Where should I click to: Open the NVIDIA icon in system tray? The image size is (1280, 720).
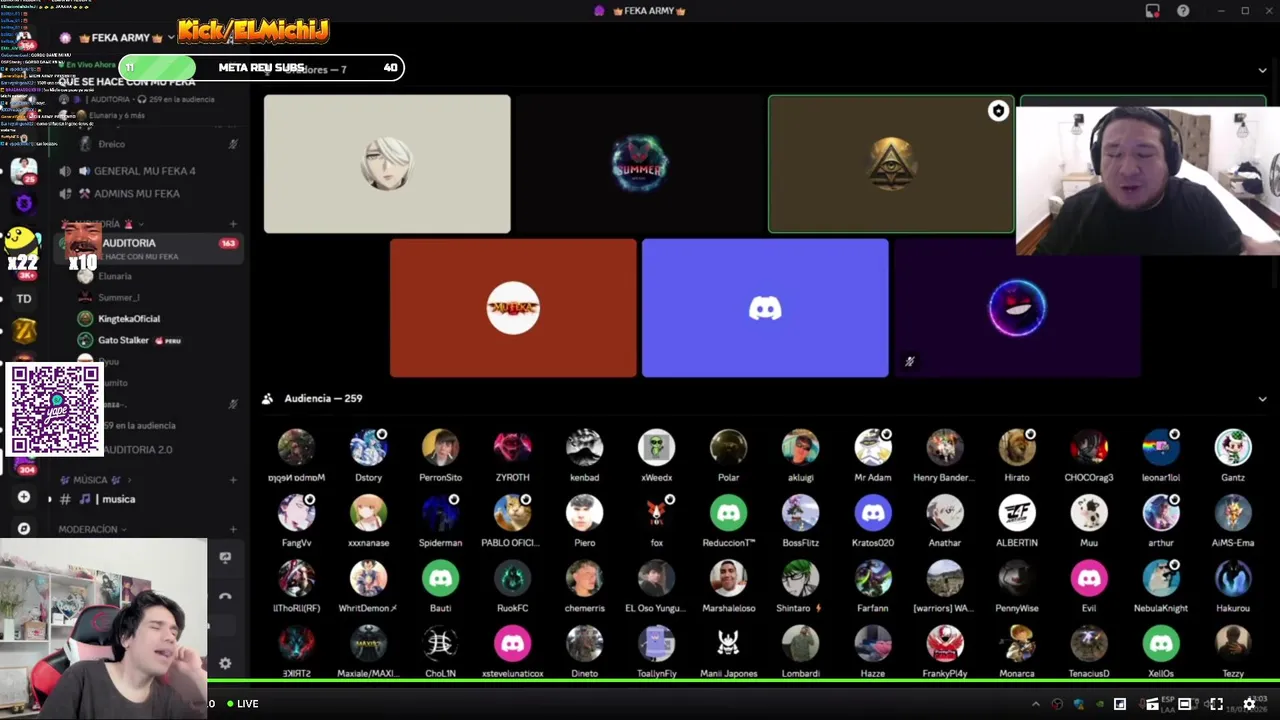[x=1100, y=704]
